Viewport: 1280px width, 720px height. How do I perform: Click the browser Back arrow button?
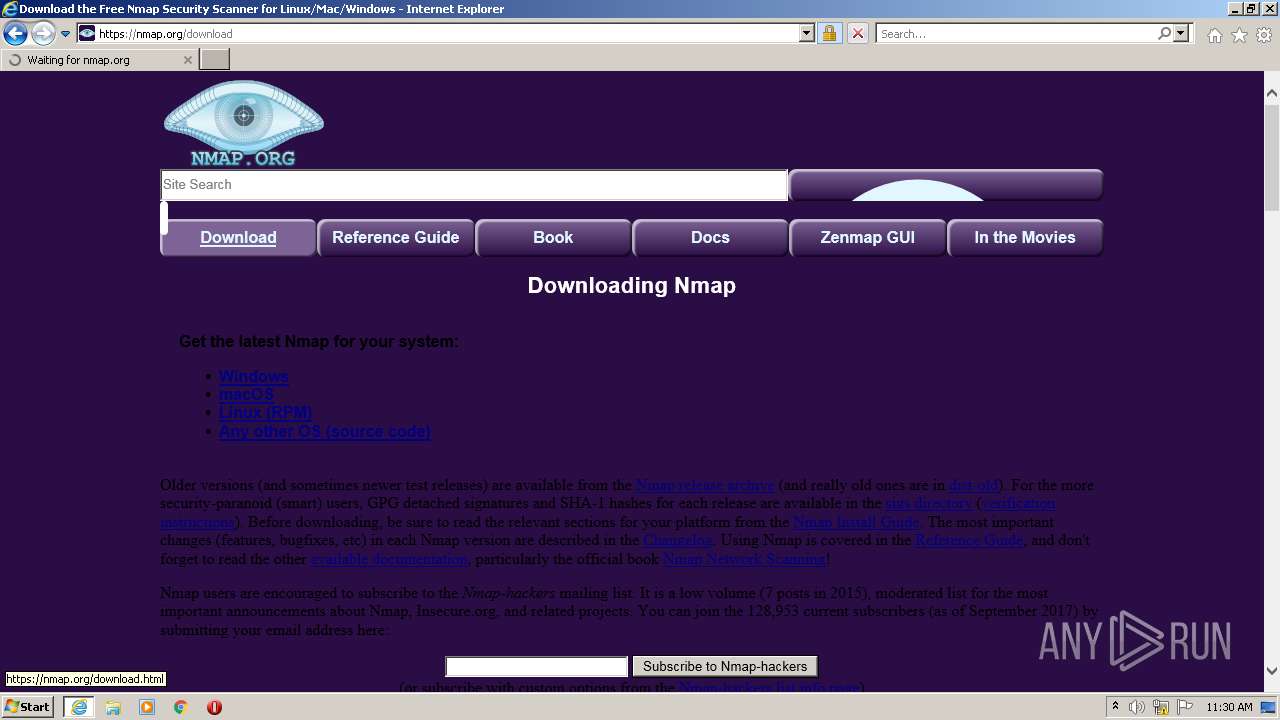pos(15,34)
